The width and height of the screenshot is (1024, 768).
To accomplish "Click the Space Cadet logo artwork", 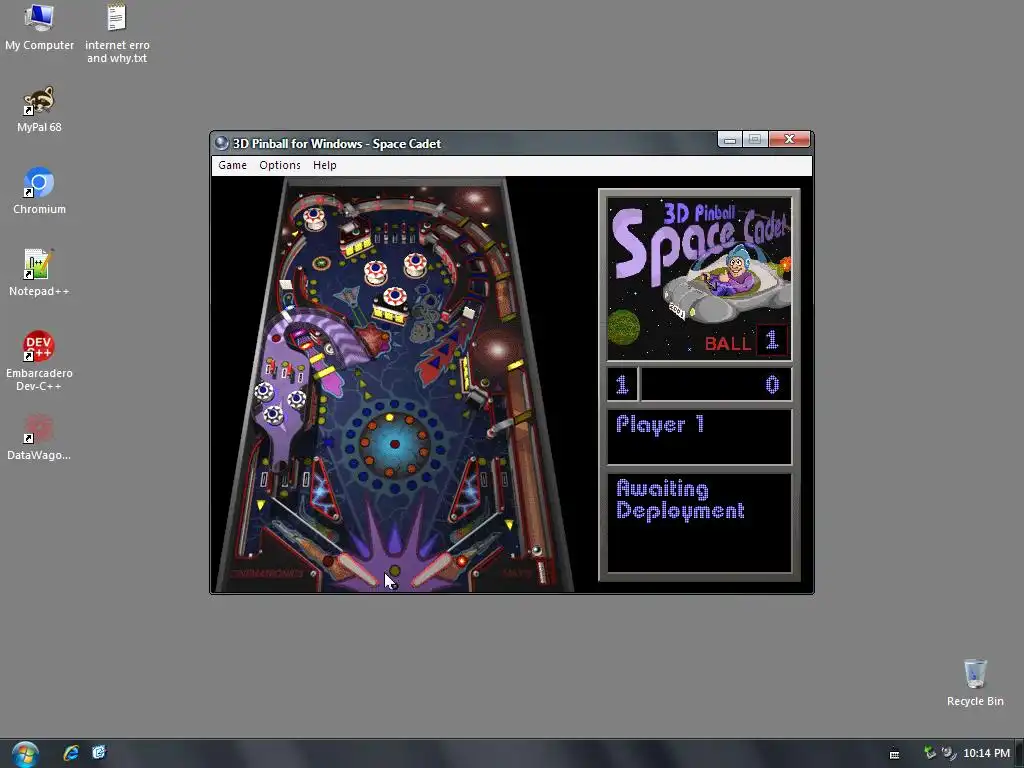I will pyautogui.click(x=699, y=279).
